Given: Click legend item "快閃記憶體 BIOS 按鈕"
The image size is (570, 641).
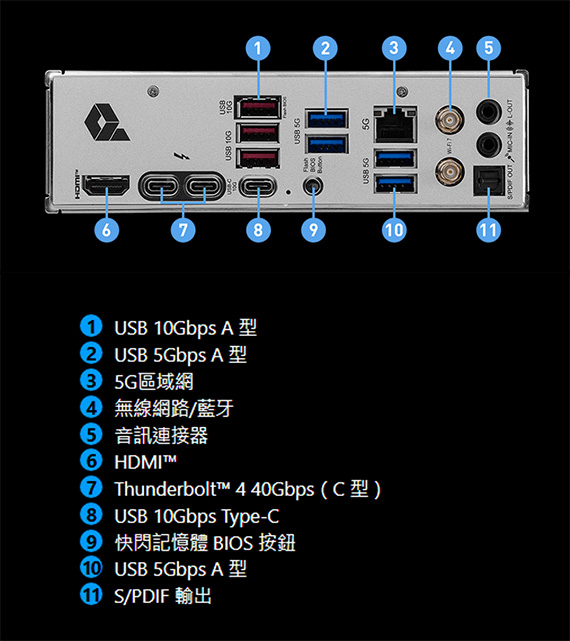Looking at the screenshot, I should 205,542.
